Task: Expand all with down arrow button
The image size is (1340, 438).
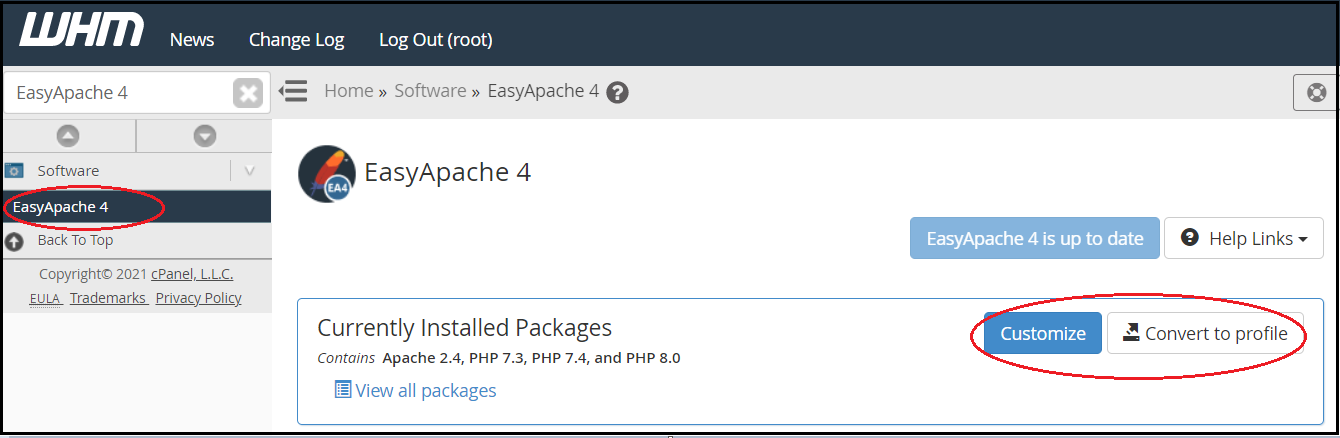Action: 204,135
